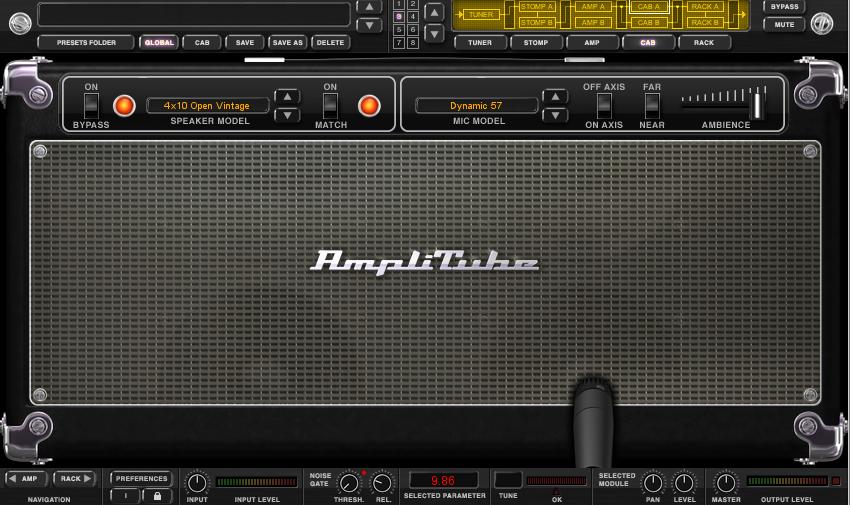The height and width of the screenshot is (505, 850).
Task: Open the PRESETS FOLDER
Action: 86,43
